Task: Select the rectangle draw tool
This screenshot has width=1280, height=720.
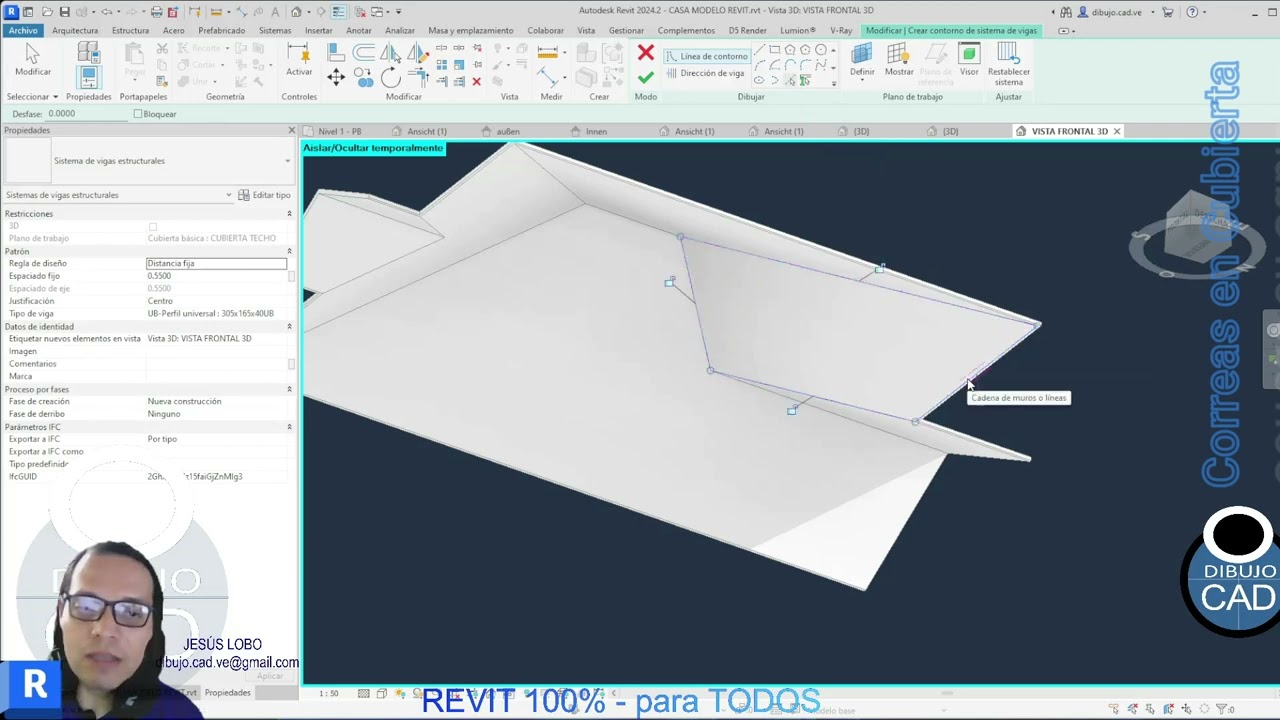Action: coord(775,50)
